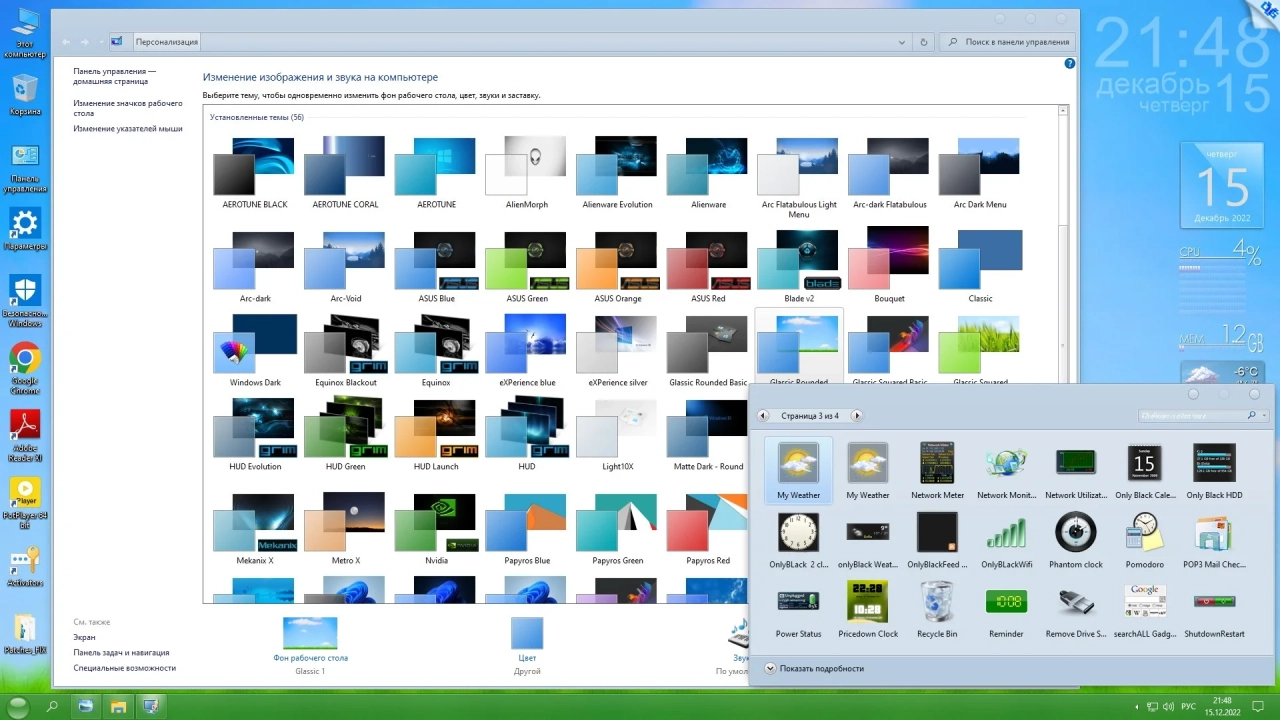This screenshot has height=720, width=1280.
Task: Select the Recycle Bin gadget
Action: click(937, 610)
